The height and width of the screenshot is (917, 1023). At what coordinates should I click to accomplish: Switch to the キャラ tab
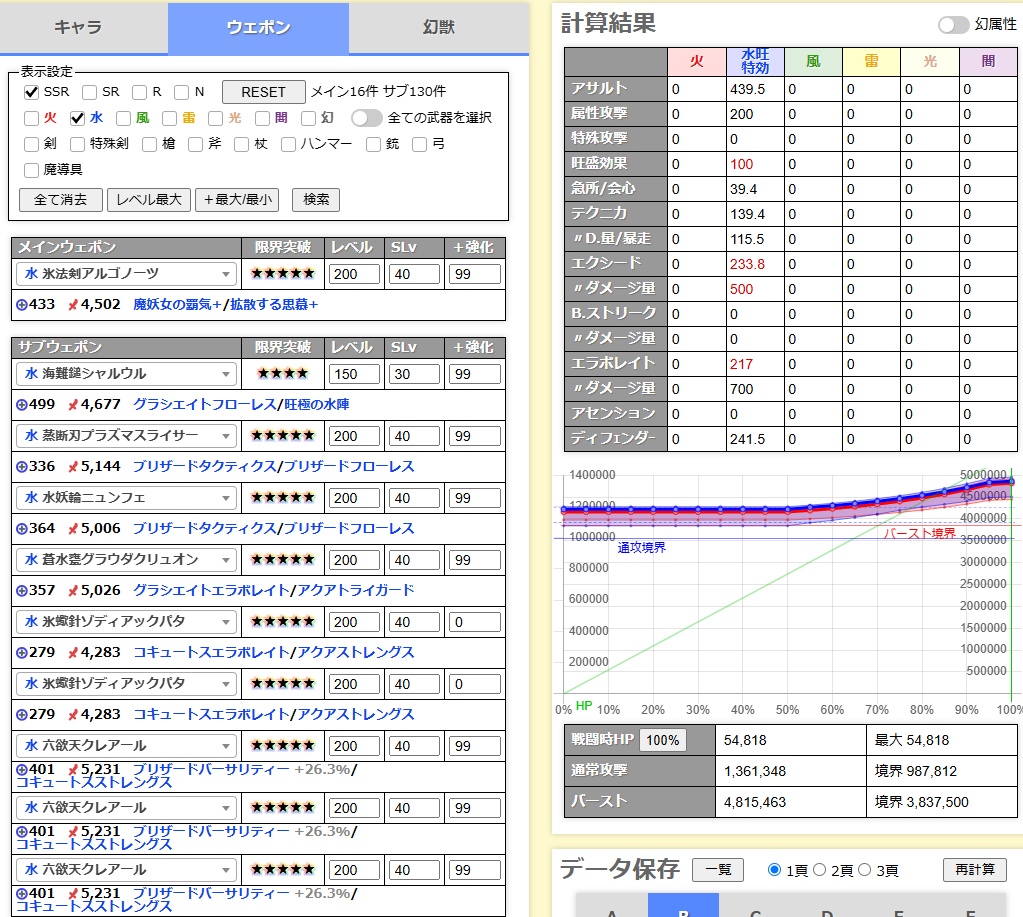pyautogui.click(x=78, y=27)
